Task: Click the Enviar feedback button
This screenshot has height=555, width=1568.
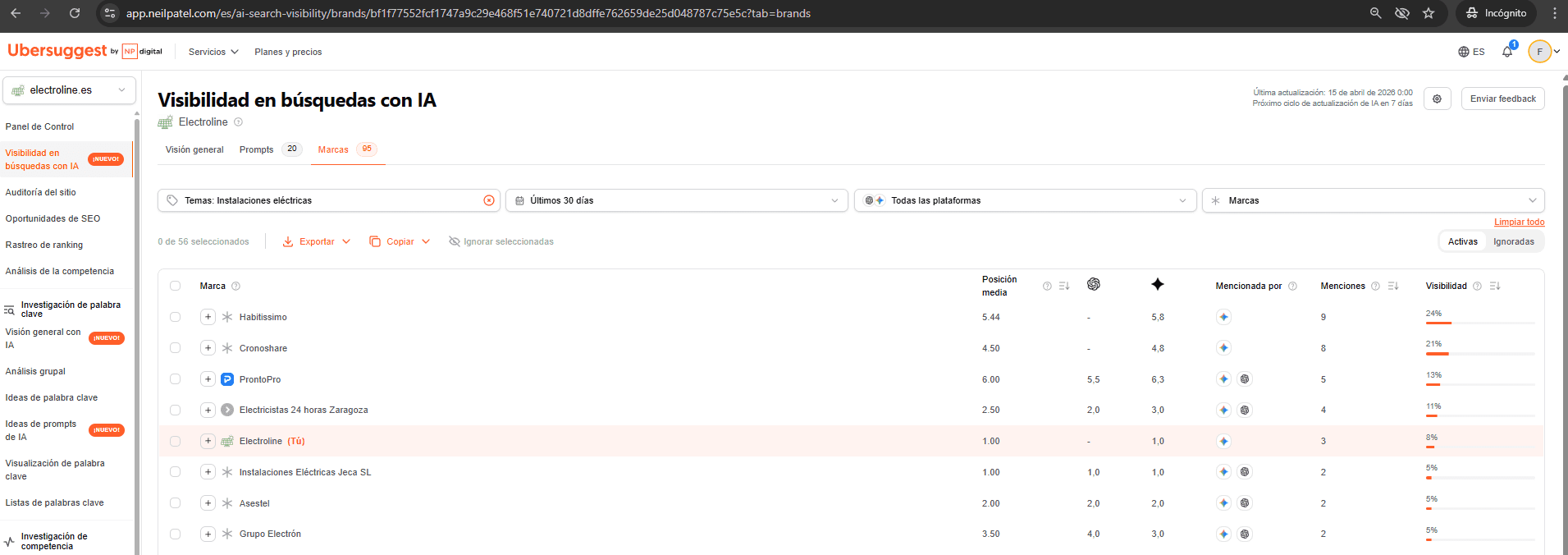Action: coord(1502,99)
